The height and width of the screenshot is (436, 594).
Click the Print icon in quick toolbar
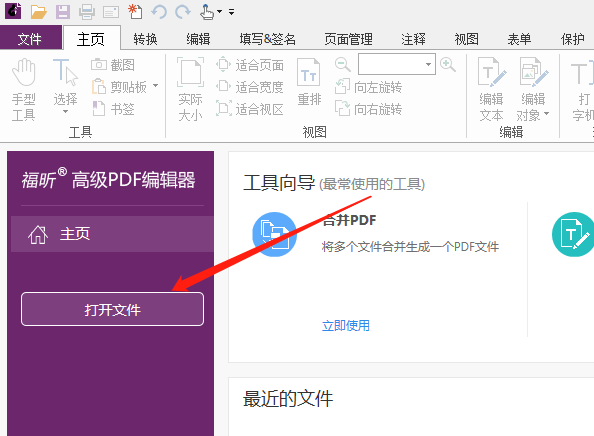pyautogui.click(x=87, y=12)
